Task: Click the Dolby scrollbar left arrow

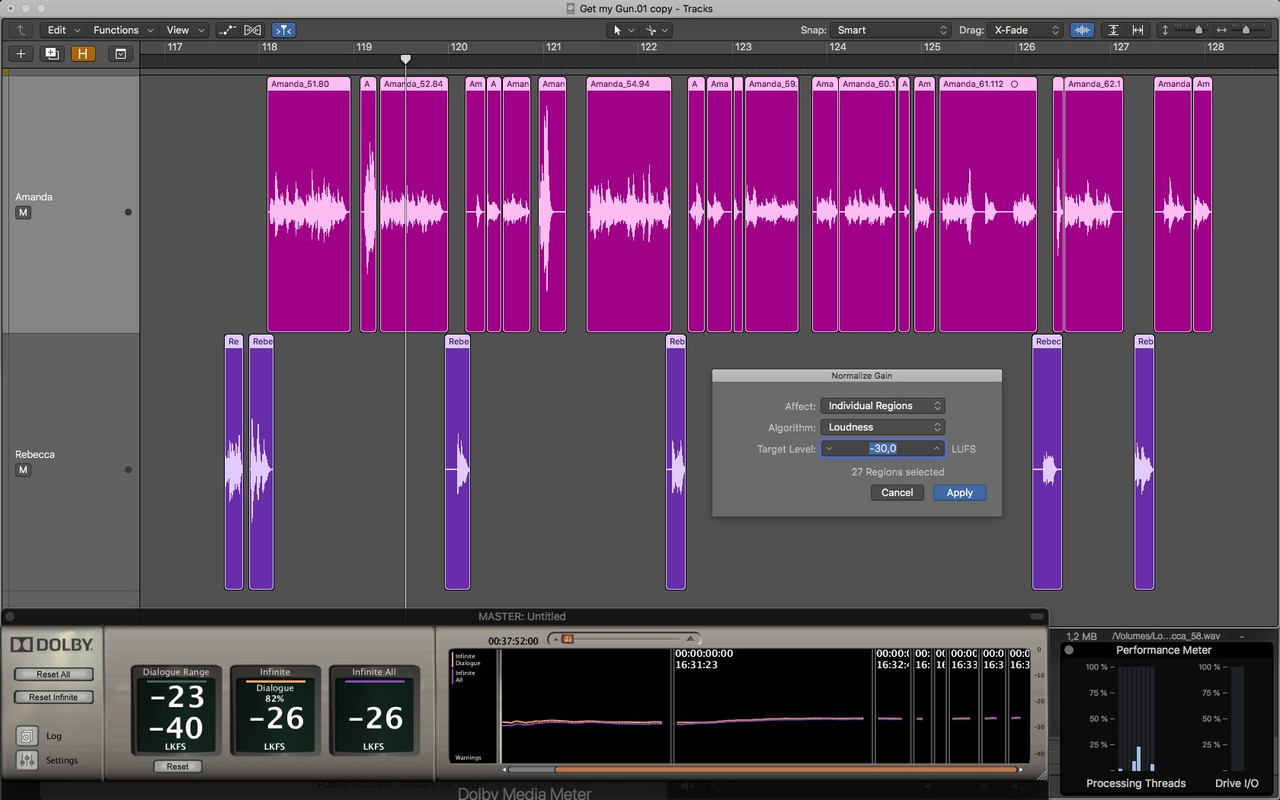Action: [x=504, y=770]
